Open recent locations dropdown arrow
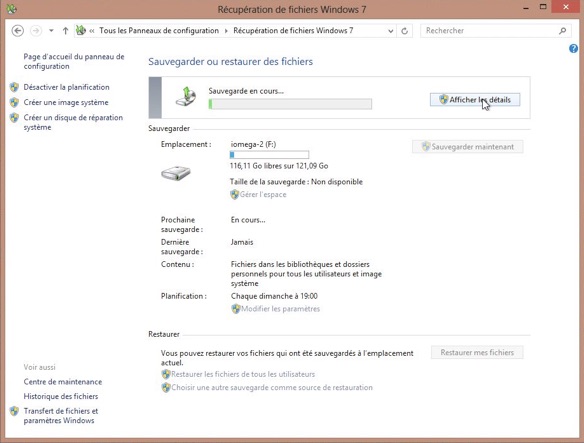 51,31
